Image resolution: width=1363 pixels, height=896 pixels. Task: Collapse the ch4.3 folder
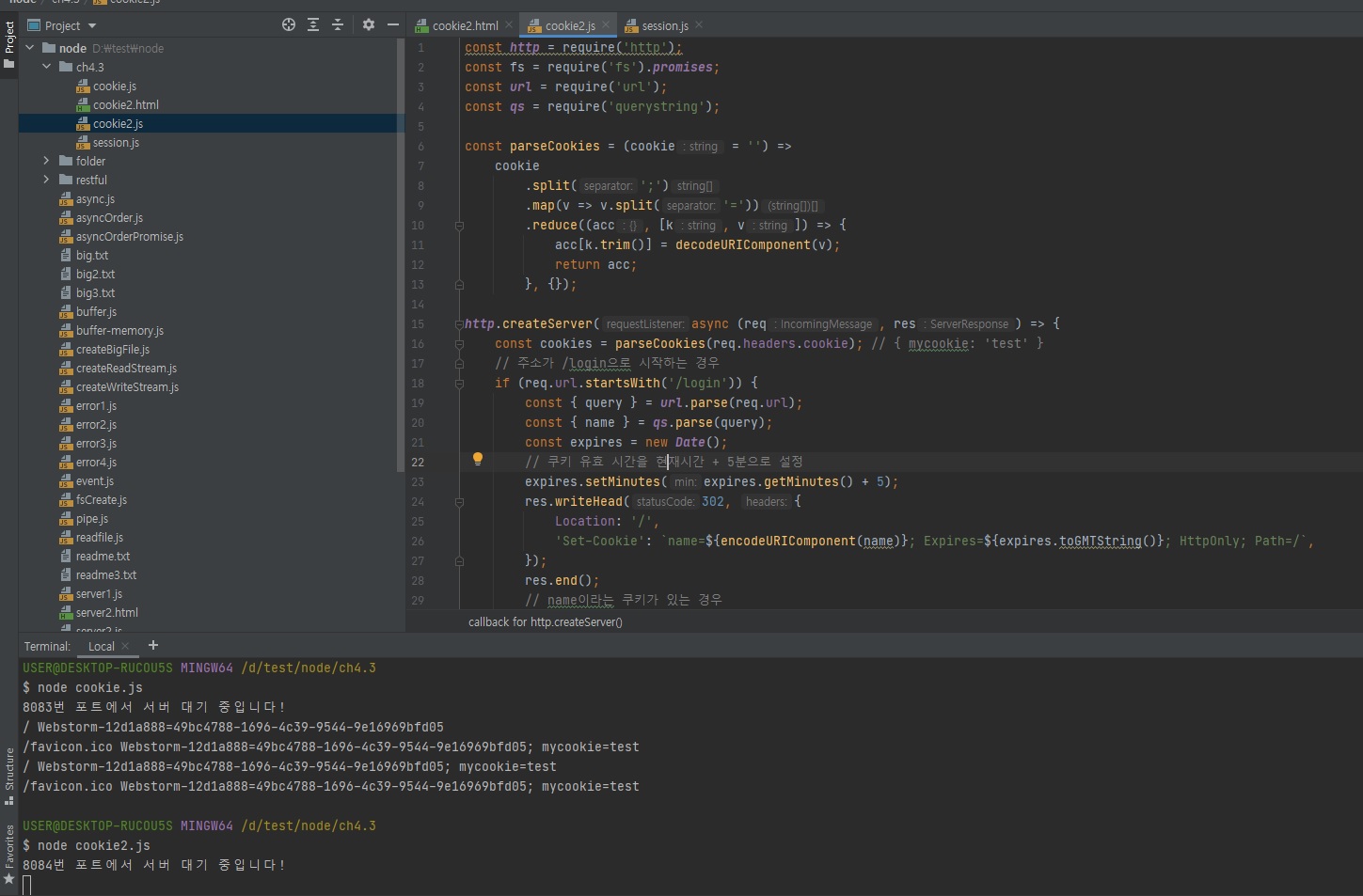[46, 67]
